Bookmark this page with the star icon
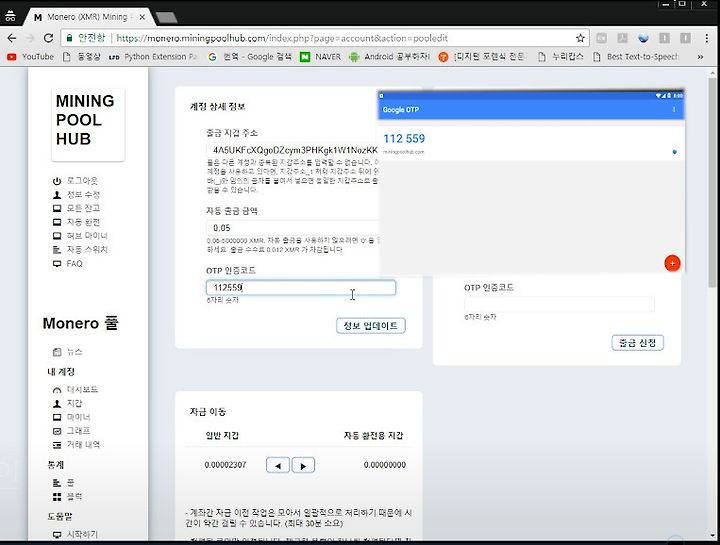This screenshot has width=720, height=545. click(580, 38)
